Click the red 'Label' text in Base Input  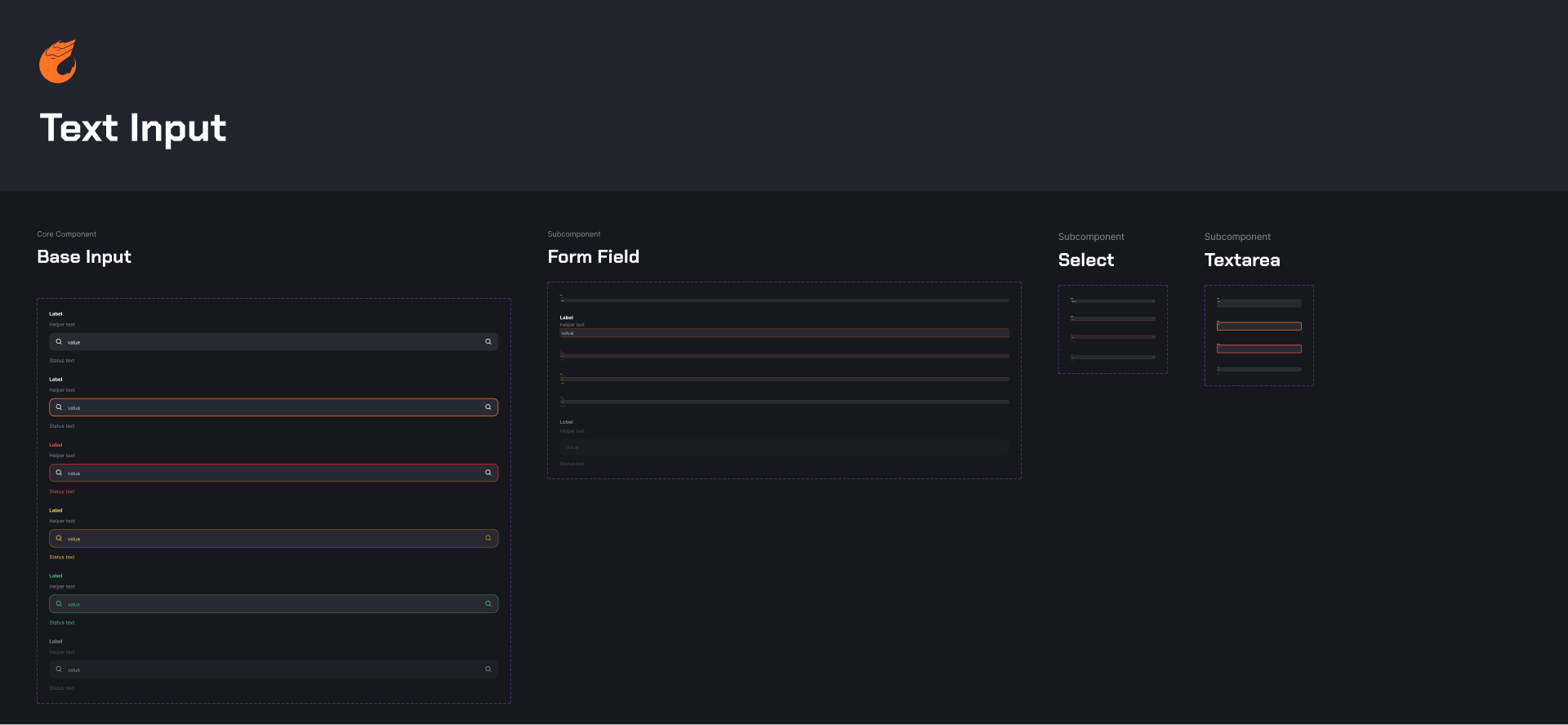coord(56,445)
